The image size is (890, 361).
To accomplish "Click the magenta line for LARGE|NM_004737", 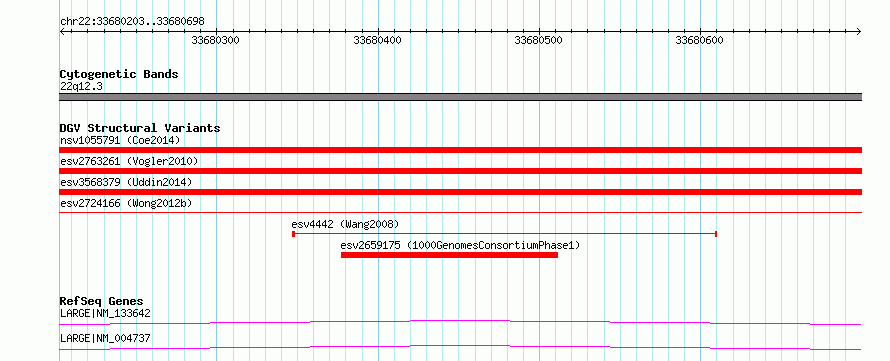I will 460,347.
